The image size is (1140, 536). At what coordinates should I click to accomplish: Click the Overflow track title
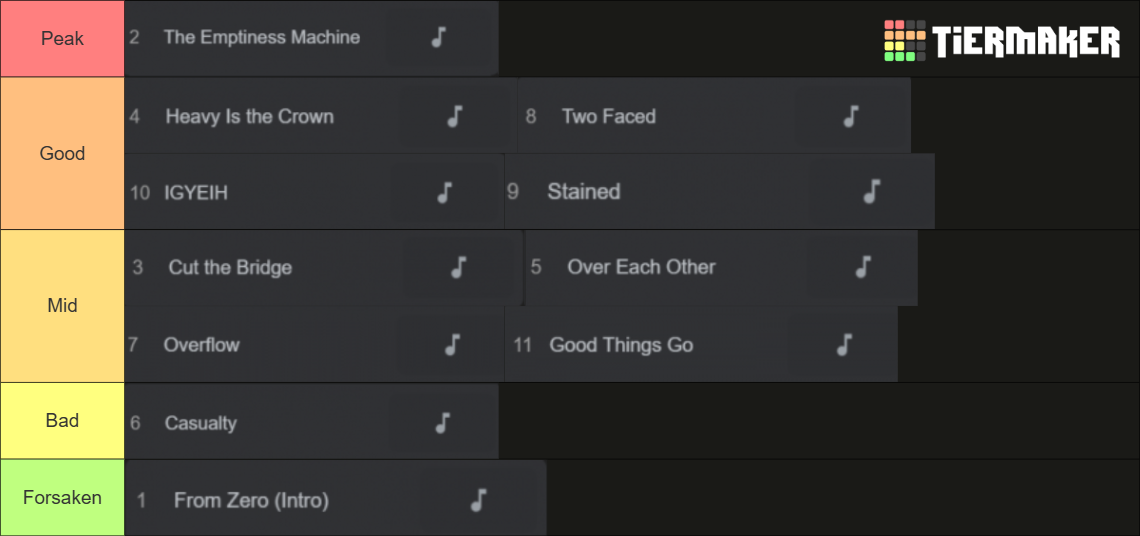(201, 344)
